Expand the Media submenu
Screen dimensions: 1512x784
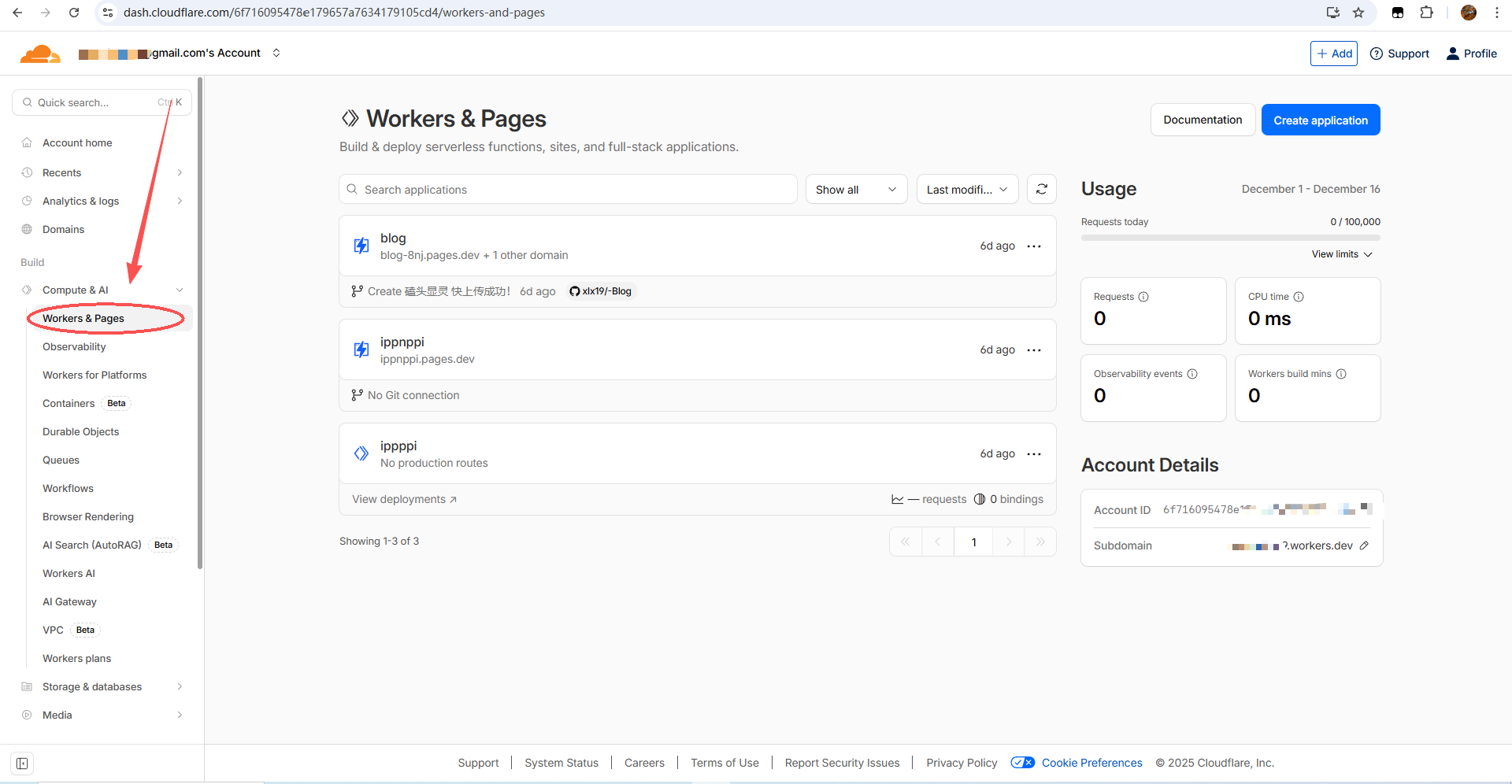[x=180, y=715]
